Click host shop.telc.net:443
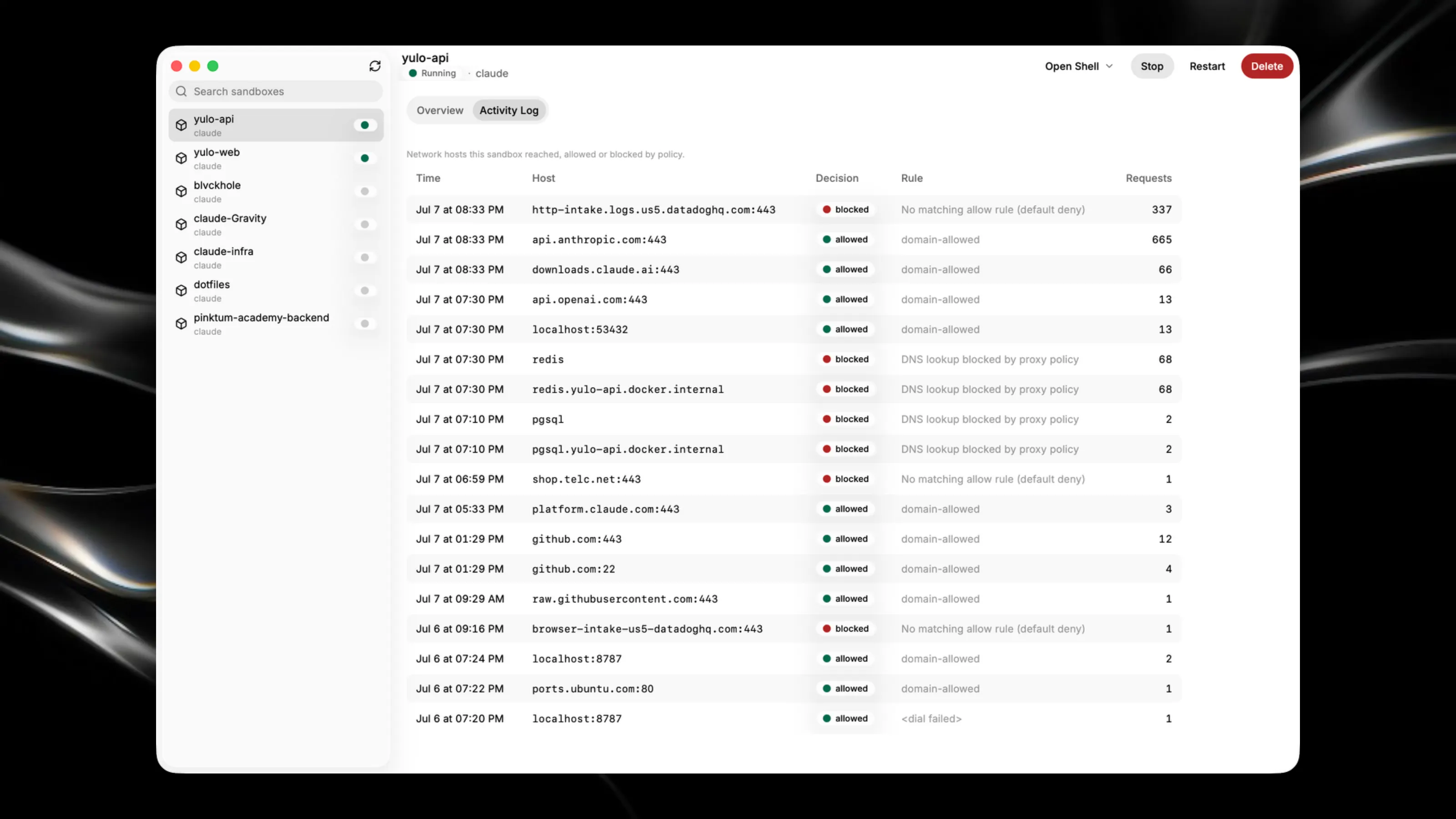This screenshot has width=1456, height=819. tap(586, 479)
